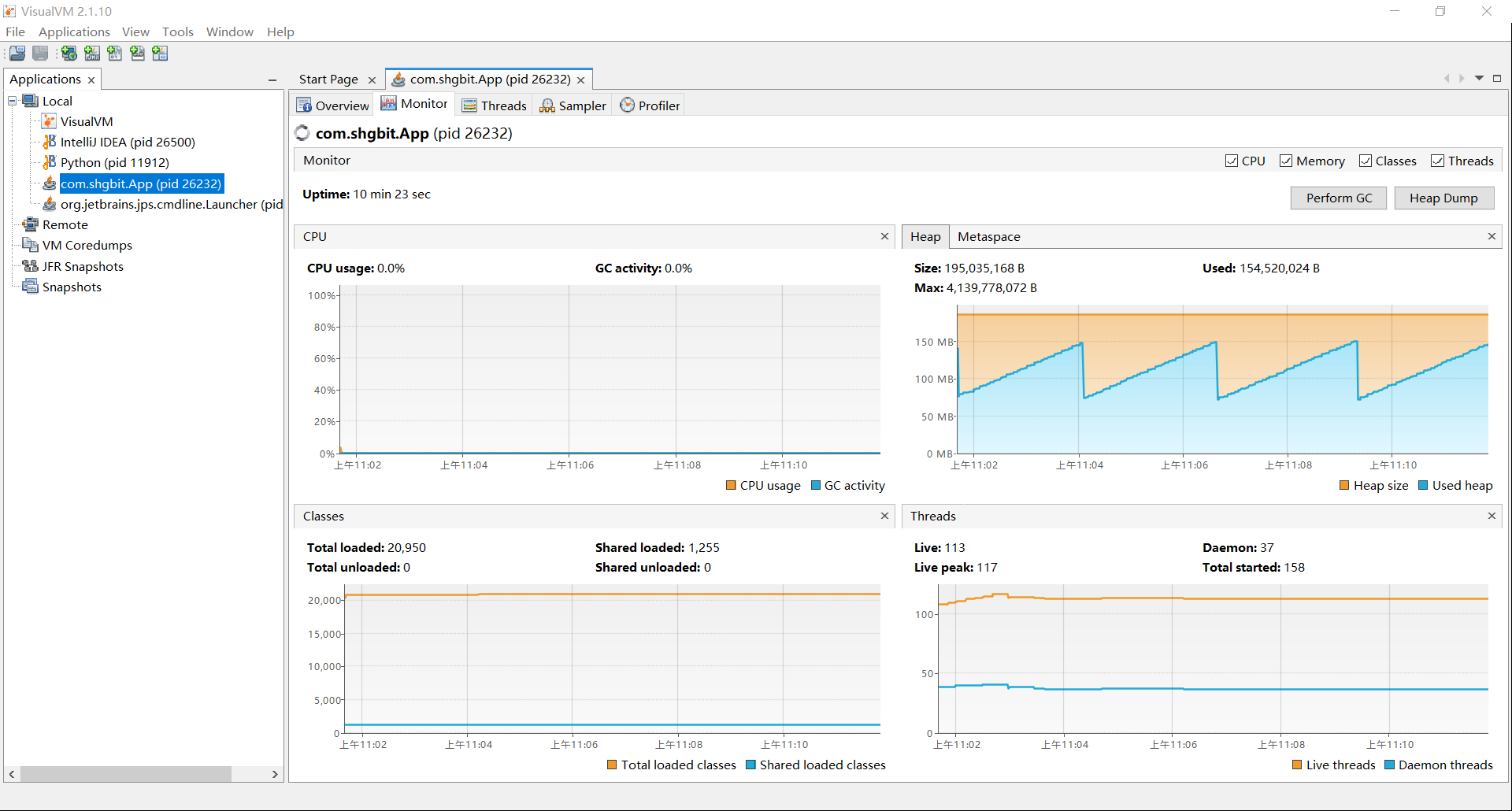The image size is (1512, 811).
Task: Click the Daemon threads legend swatch
Action: (1389, 765)
